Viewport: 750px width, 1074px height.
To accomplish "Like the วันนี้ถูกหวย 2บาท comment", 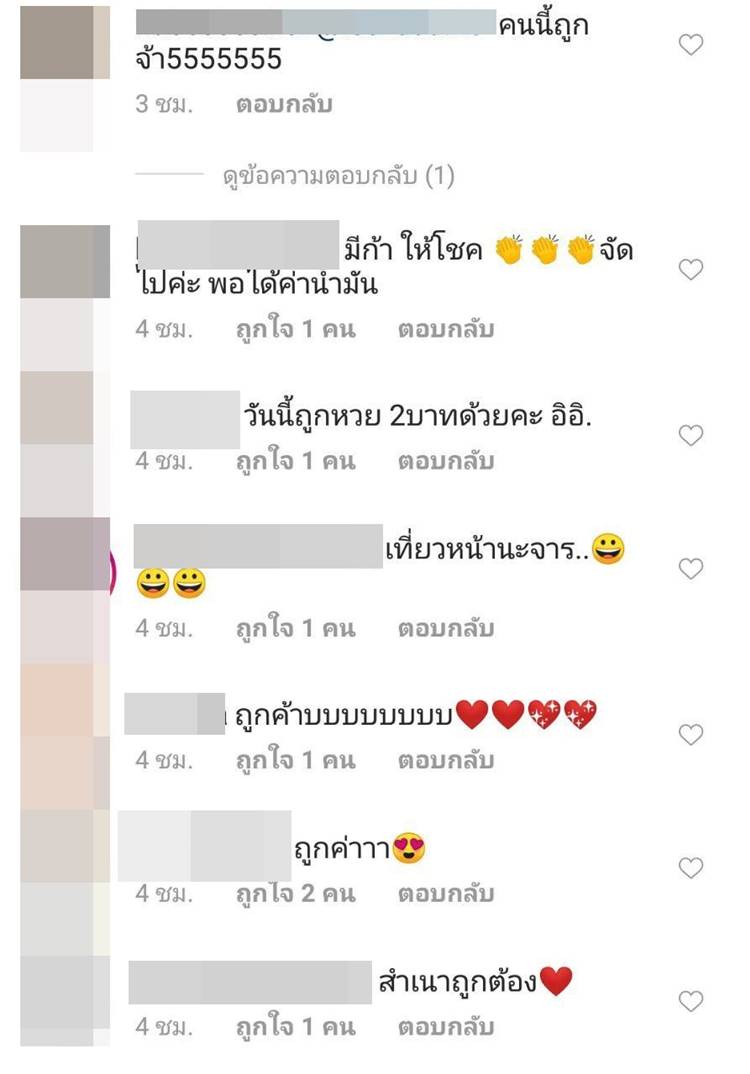I will coord(690,435).
